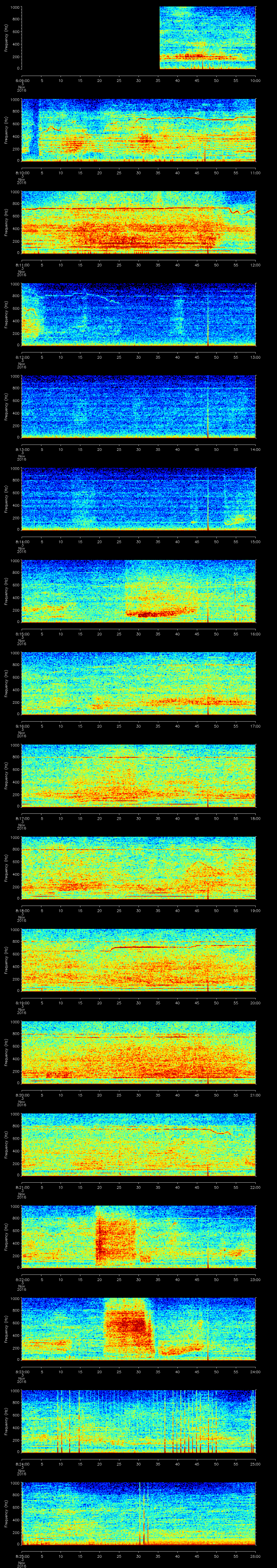Click the 21:00 end time label

tap(256, 1095)
